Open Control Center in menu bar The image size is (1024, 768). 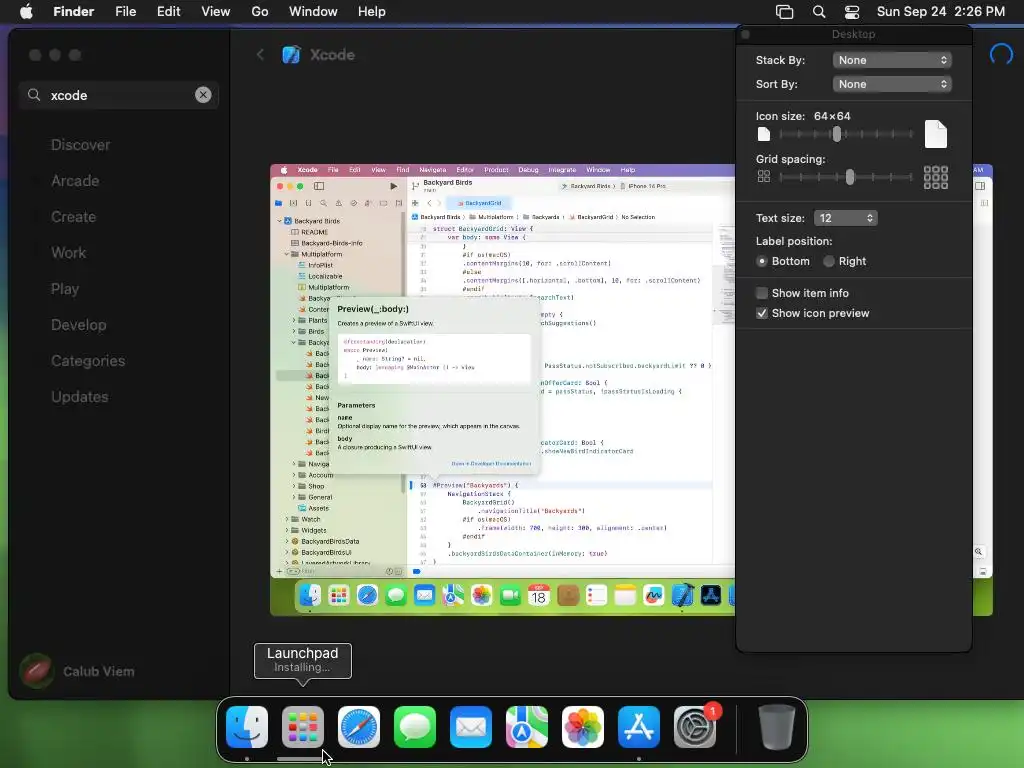[852, 12]
